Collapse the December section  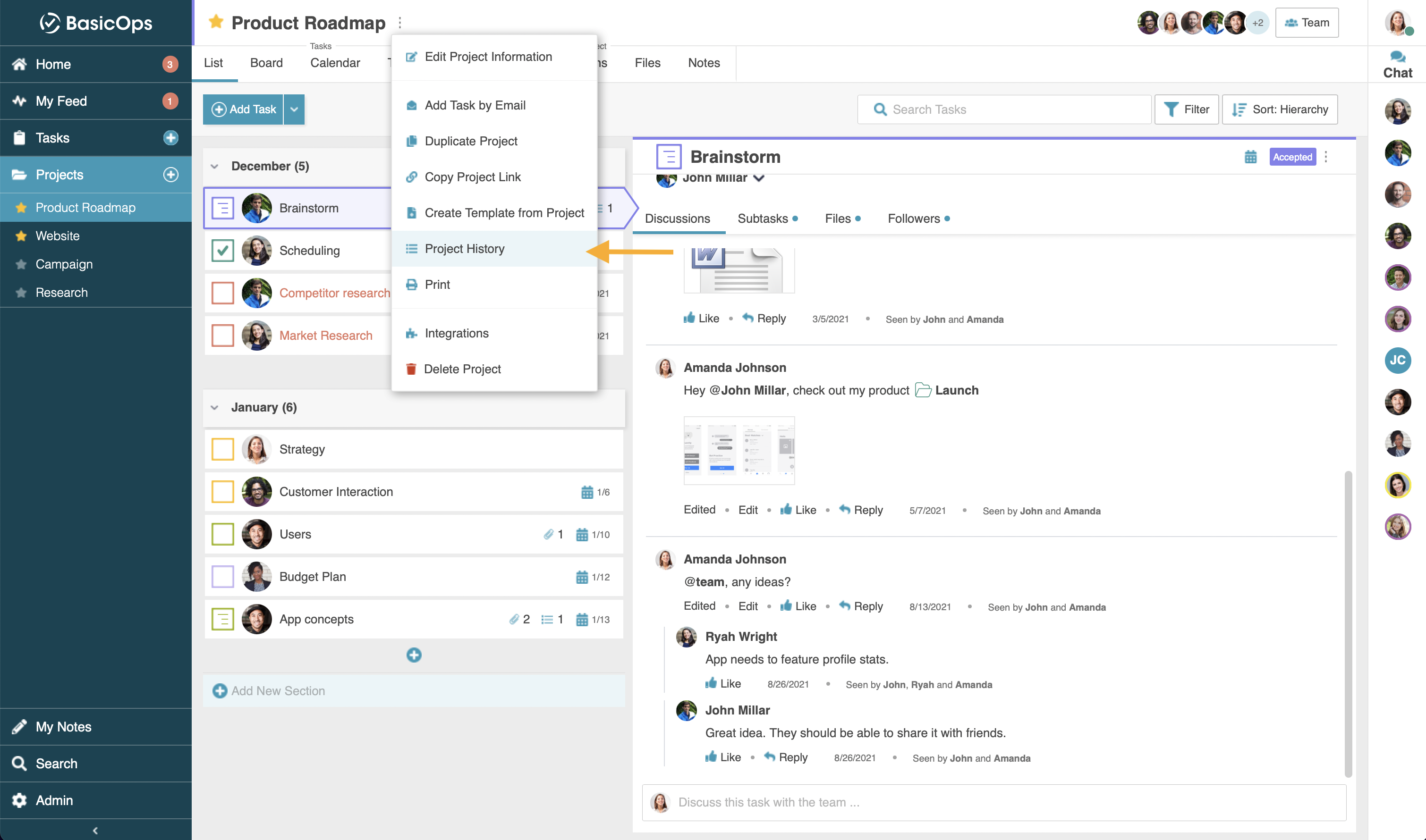(x=214, y=166)
